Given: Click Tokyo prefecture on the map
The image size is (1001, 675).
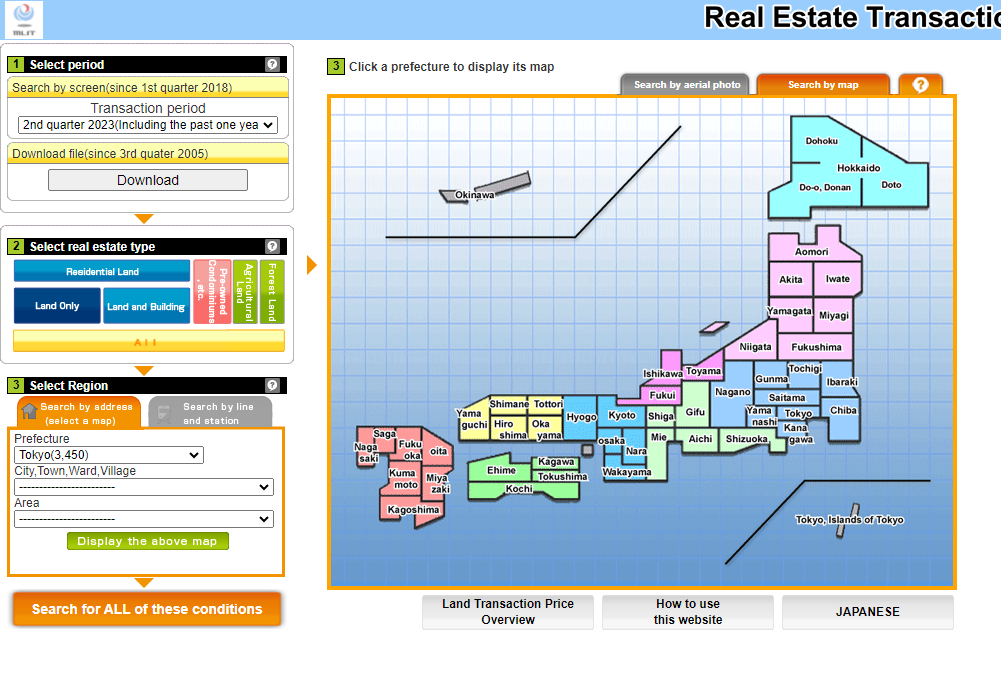Looking at the screenshot, I should 799,413.
